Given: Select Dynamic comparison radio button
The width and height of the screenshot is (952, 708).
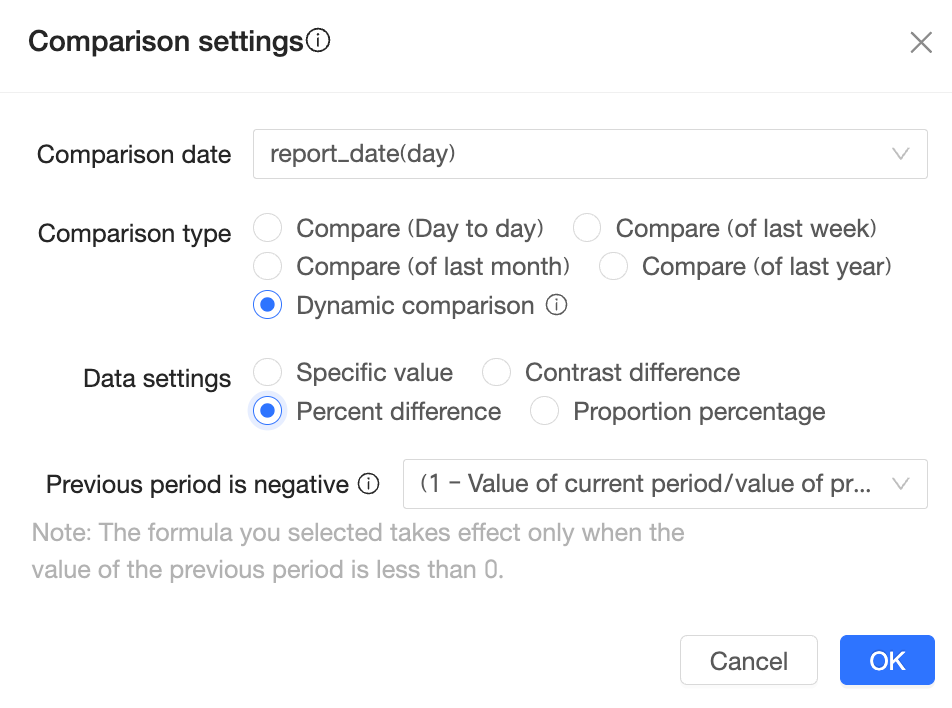Looking at the screenshot, I should [268, 305].
